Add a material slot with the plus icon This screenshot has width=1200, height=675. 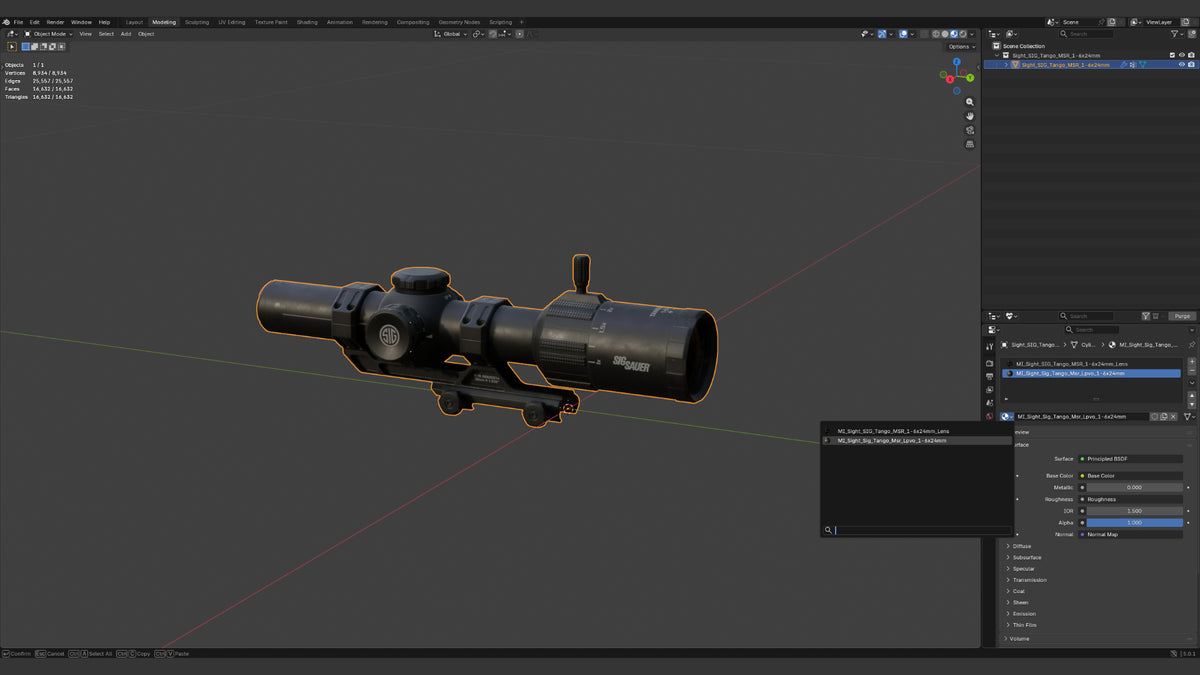1191,362
